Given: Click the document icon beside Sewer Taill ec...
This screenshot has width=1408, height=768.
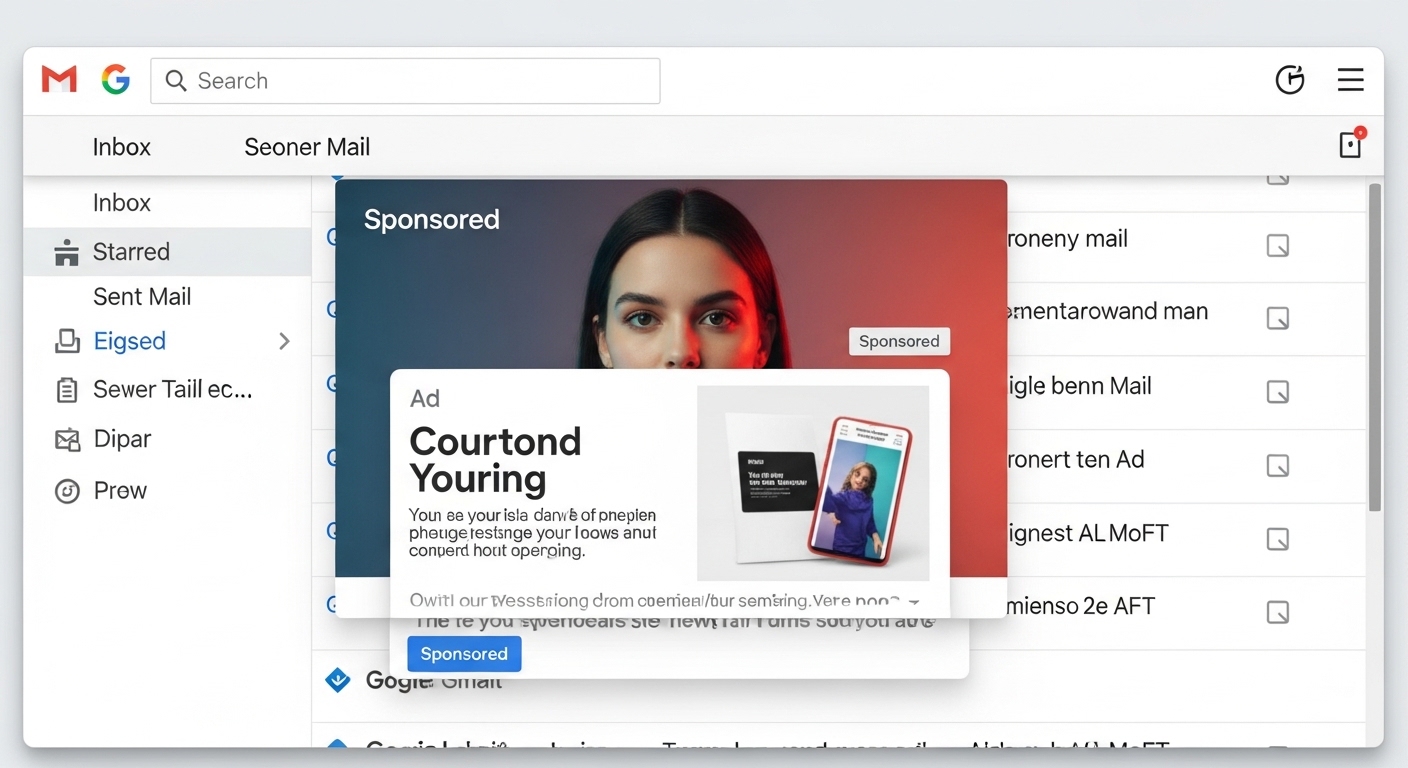Looking at the screenshot, I should [67, 390].
